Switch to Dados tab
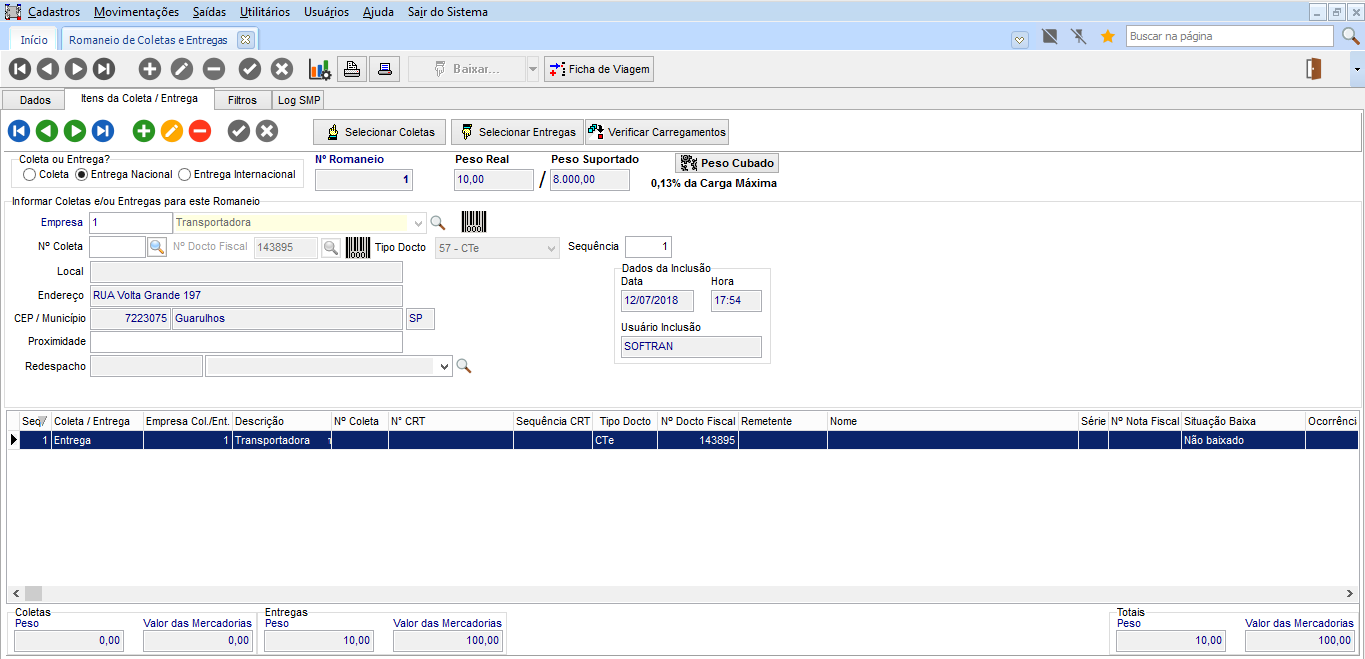Viewport: 1365px width, 659px height. coord(35,100)
